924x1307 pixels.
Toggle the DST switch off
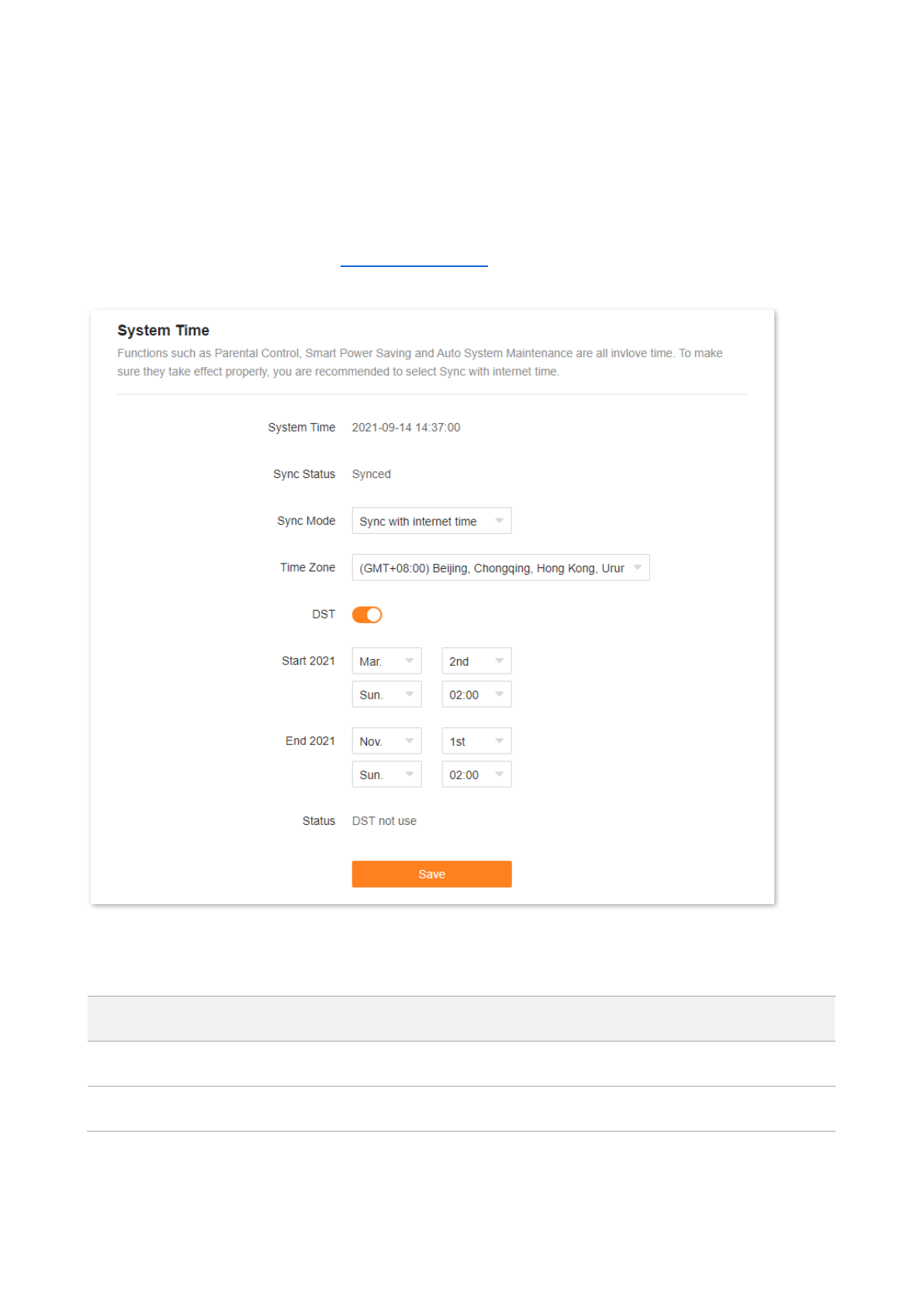[367, 615]
